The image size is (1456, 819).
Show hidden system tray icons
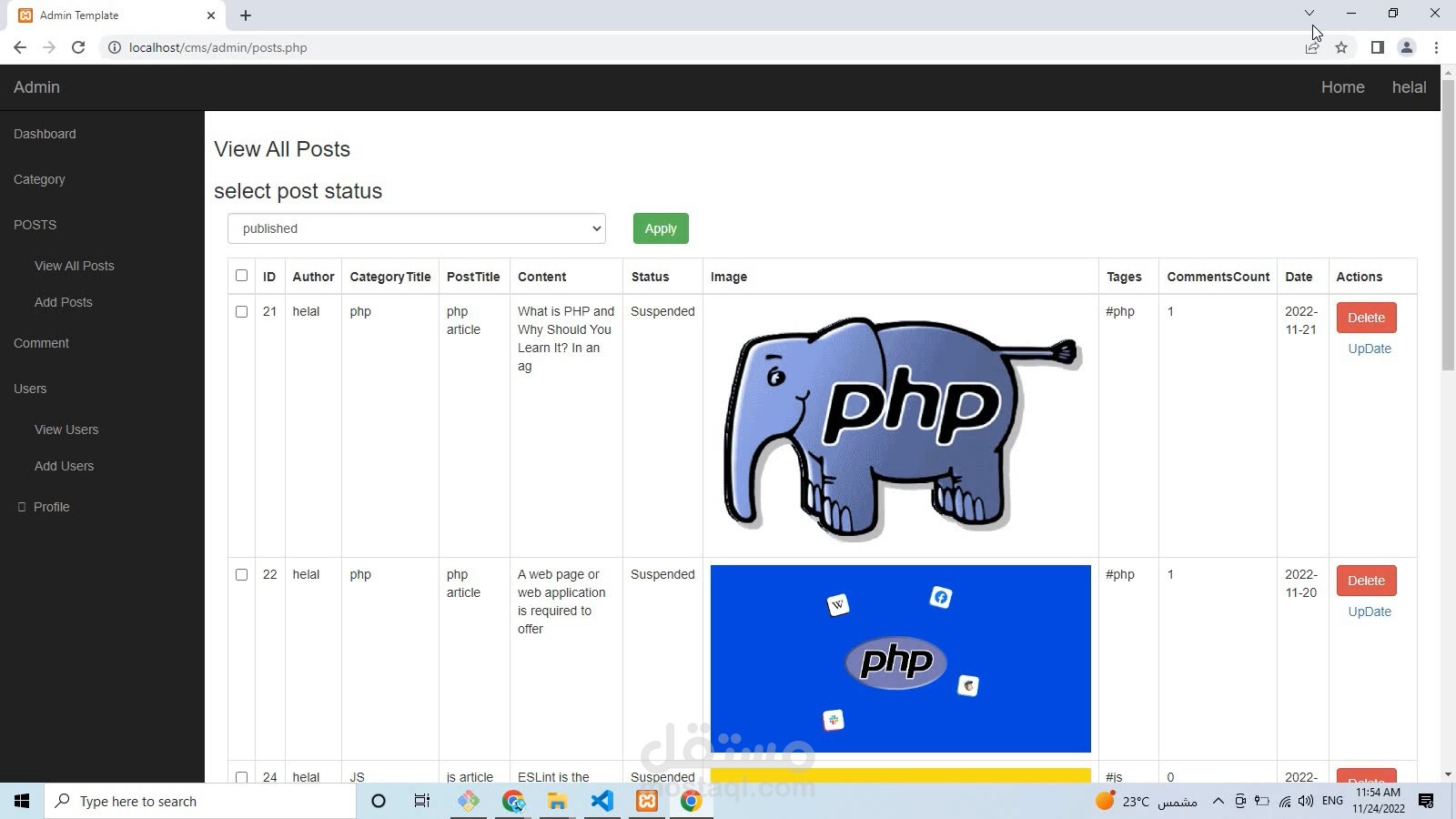1218,801
